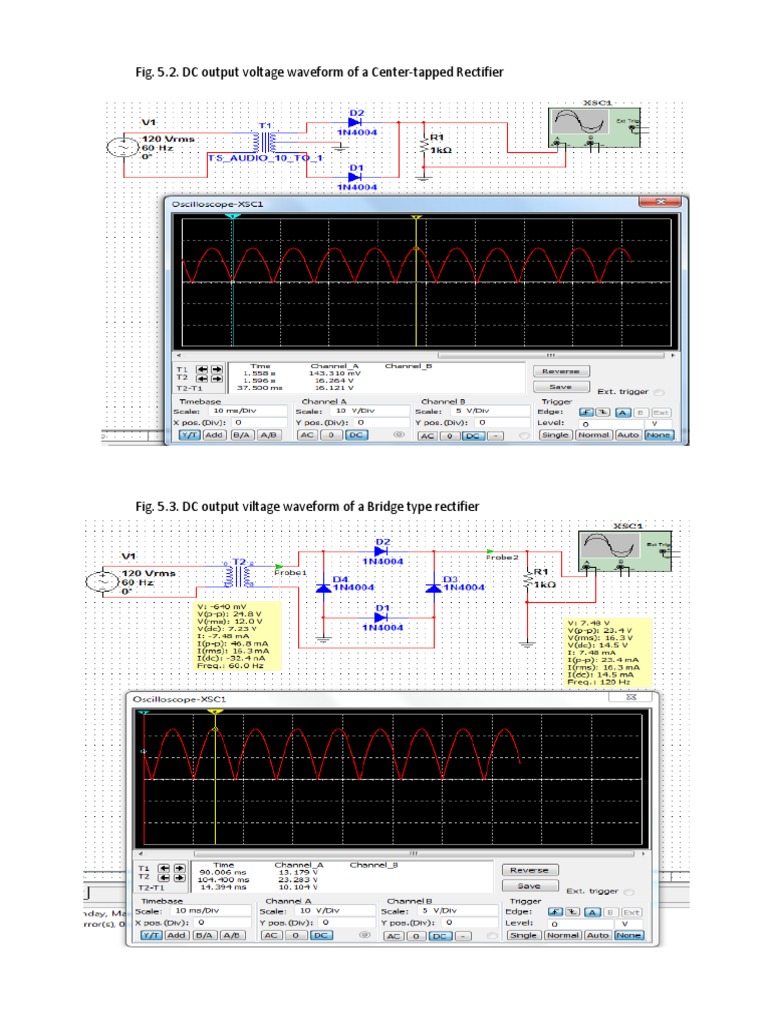The height and width of the screenshot is (1024, 768).
Task: Select rising edge trigger in lower oscilloscope
Action: coord(554,912)
